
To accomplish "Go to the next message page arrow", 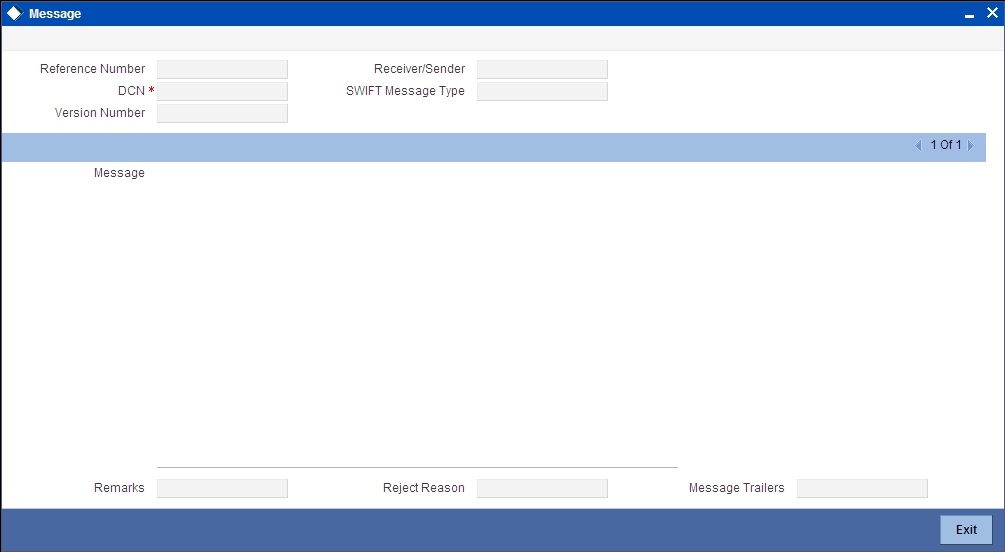I will (x=970, y=146).
